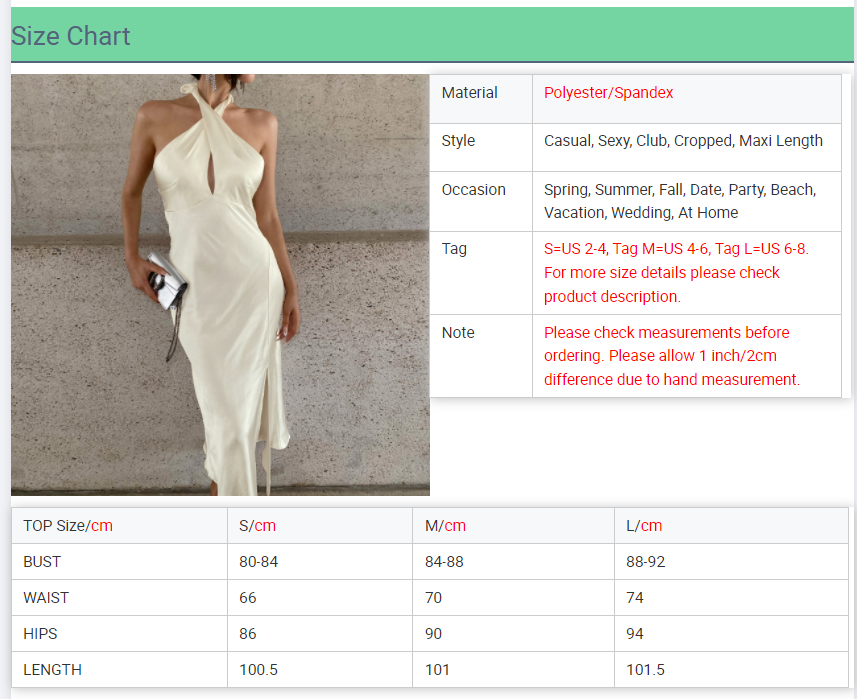Screen dimensions: 857x699
Task: Click the WAIST value 70 for medium
Action: coord(433,598)
